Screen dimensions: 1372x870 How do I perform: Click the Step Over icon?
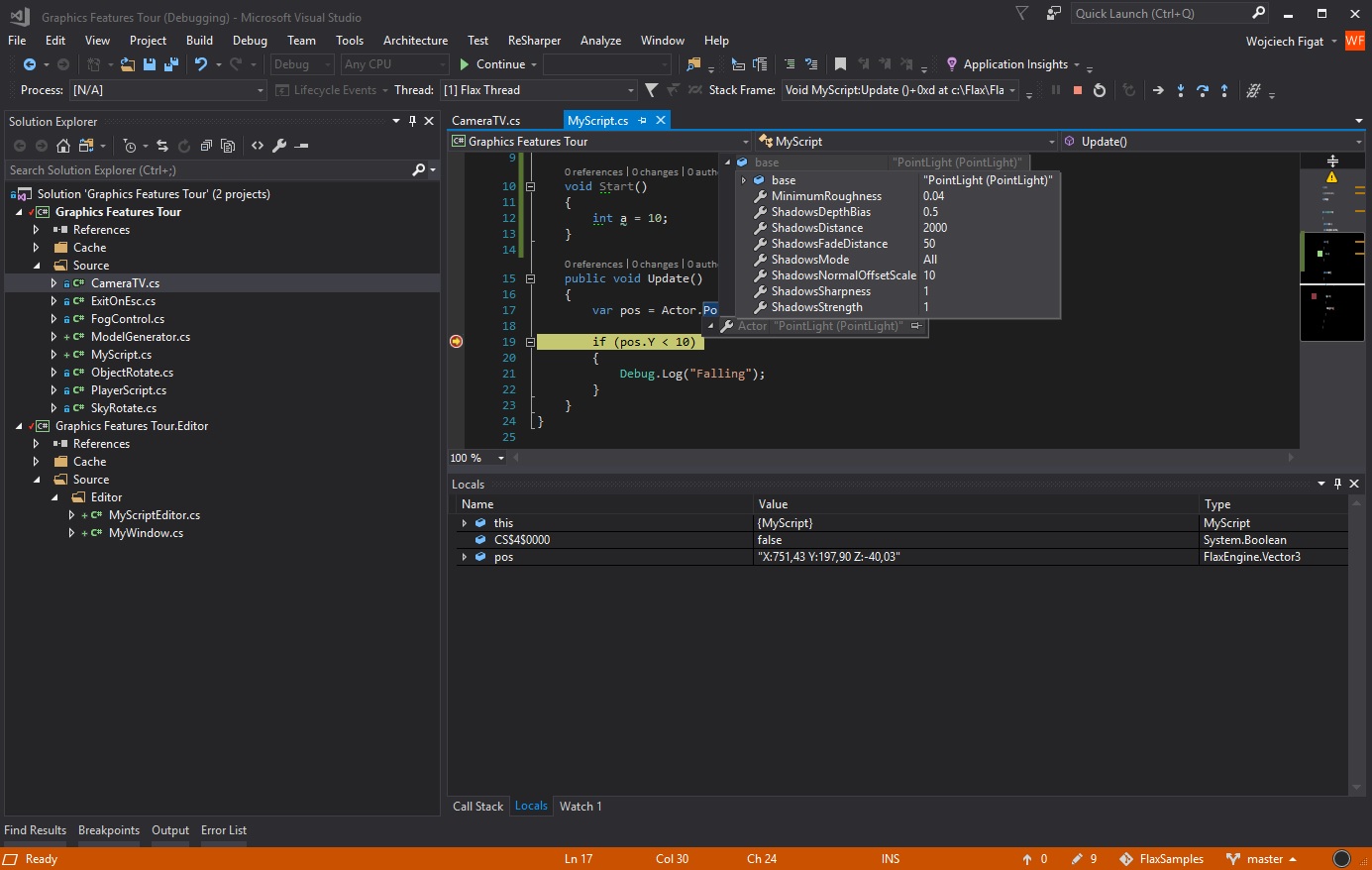tap(1203, 90)
